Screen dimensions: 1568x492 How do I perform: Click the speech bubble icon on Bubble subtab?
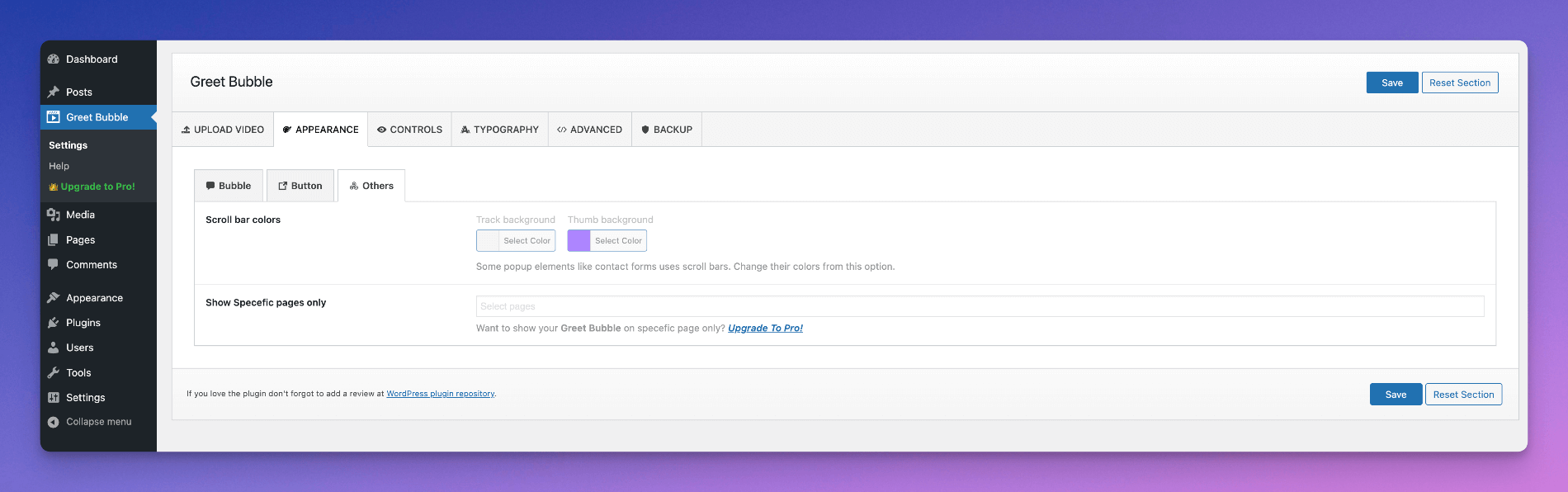coord(210,186)
